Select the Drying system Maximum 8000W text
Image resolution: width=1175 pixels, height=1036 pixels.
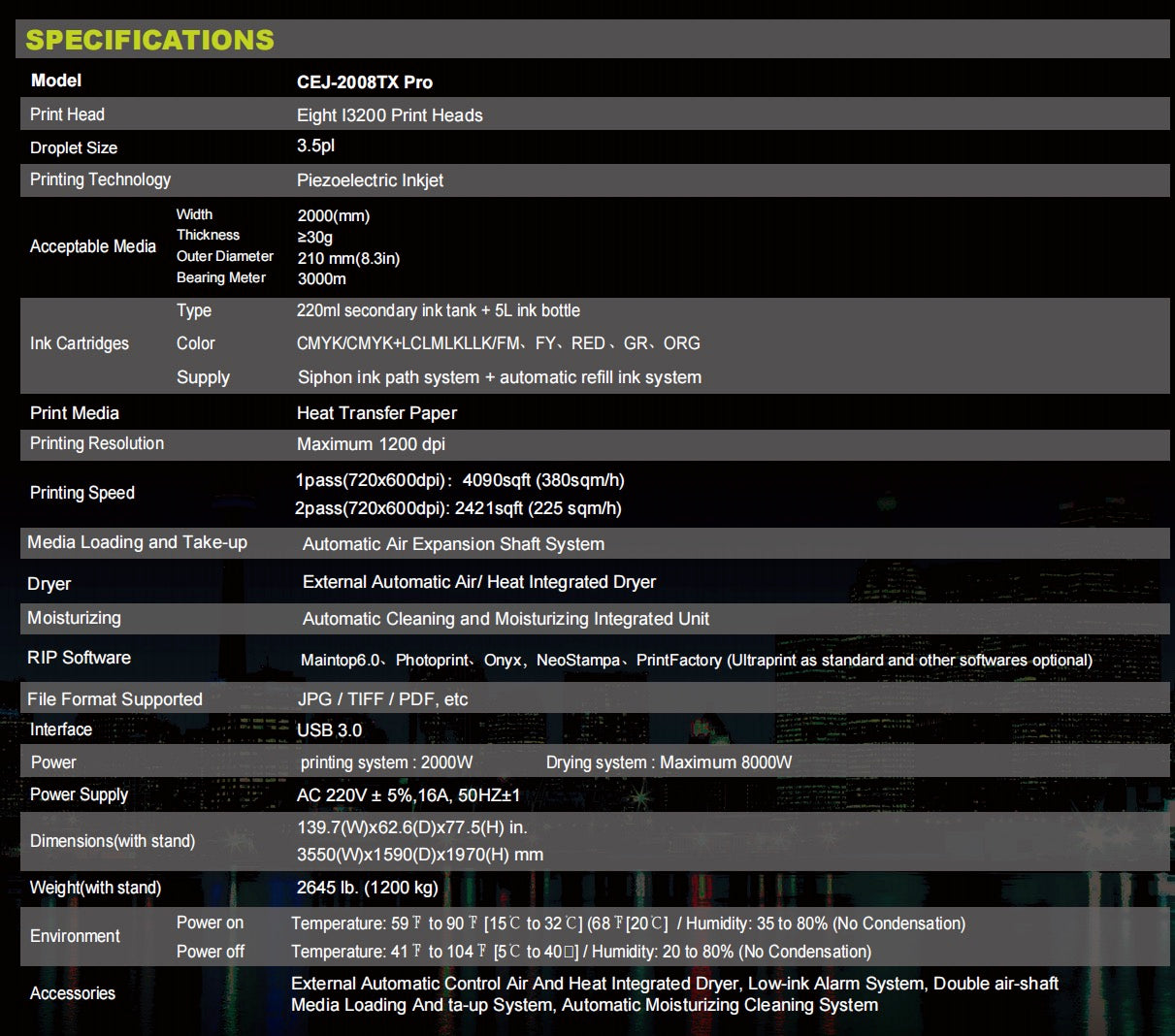[669, 762]
